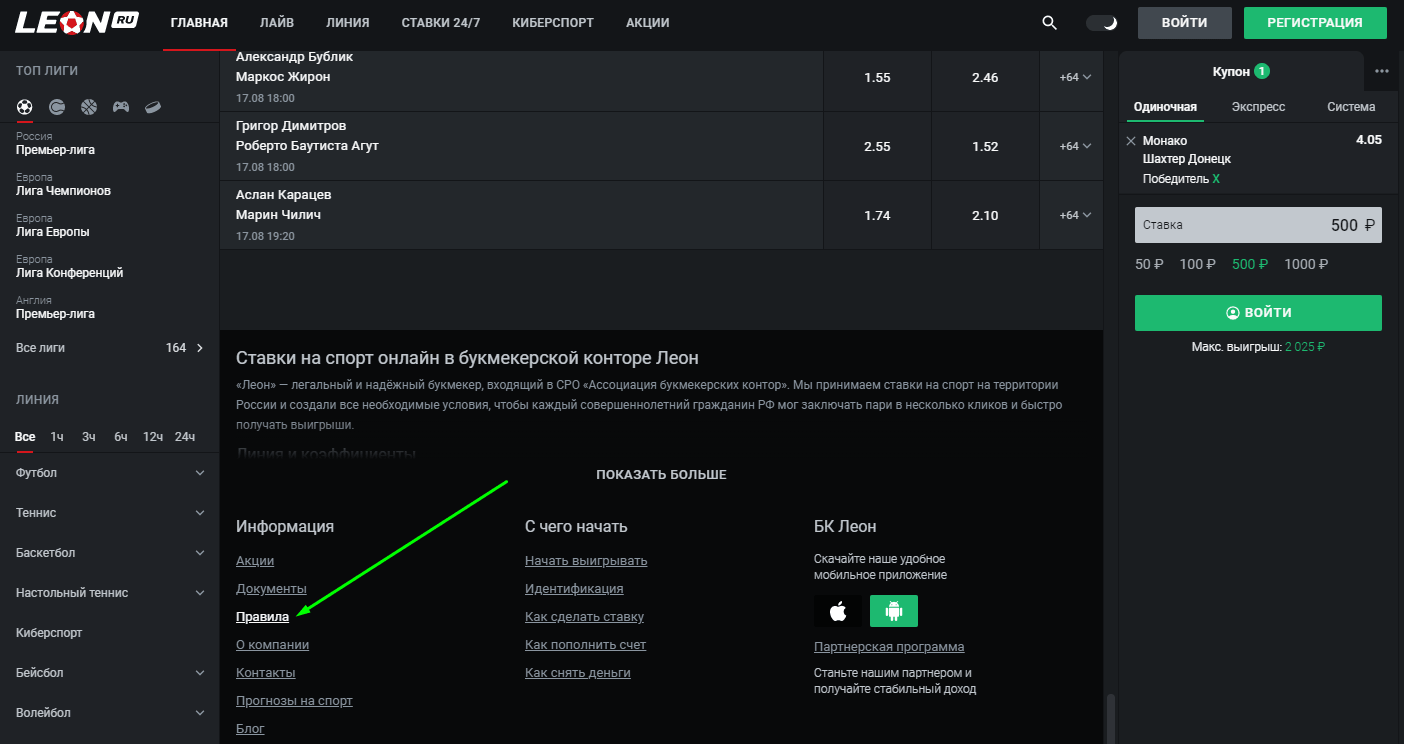Expand +64 markets for Димитров vs Баутиста Агут
The image size is (1404, 744).
pyautogui.click(x=1075, y=146)
